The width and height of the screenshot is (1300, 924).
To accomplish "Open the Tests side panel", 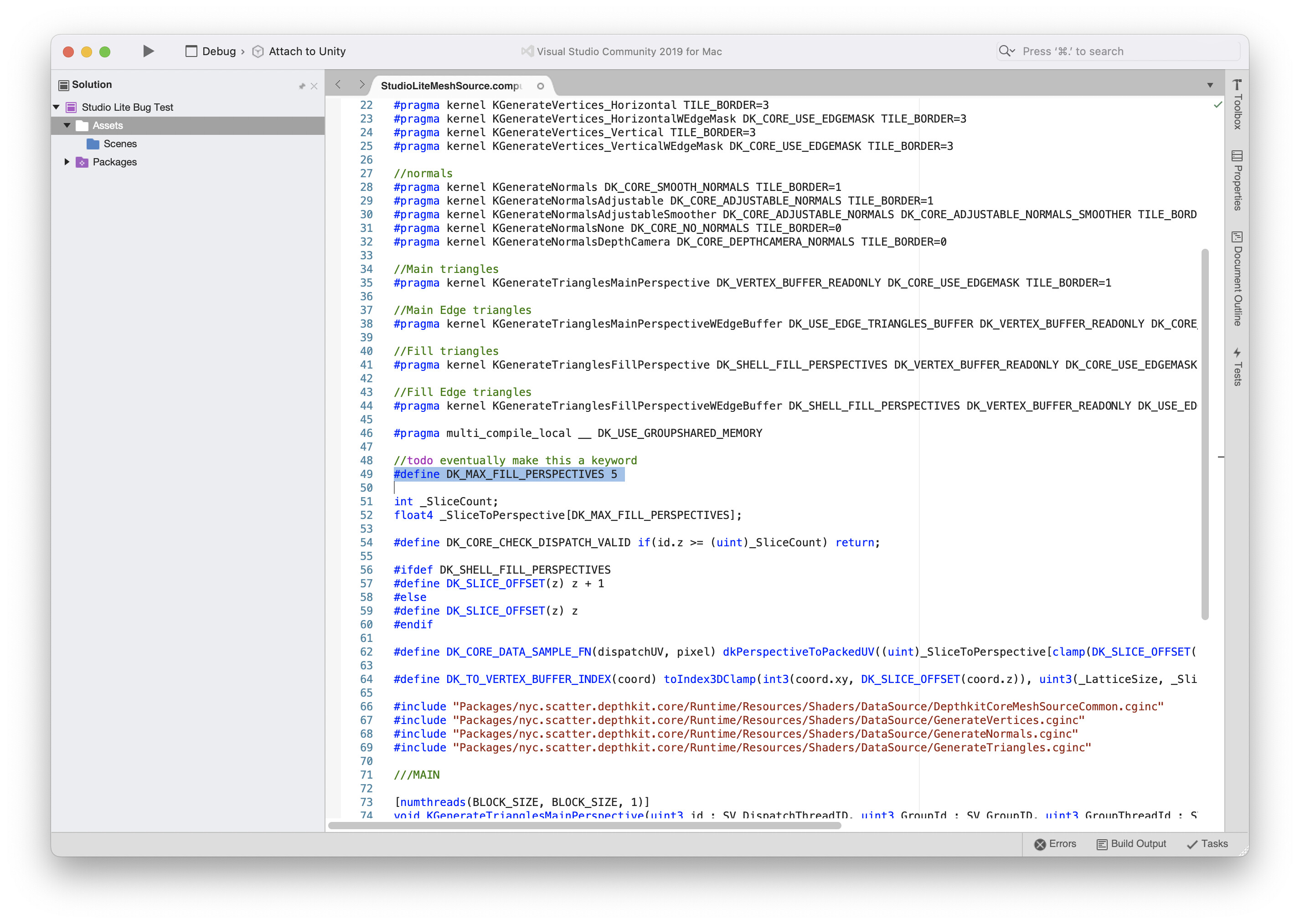I will point(1236,367).
